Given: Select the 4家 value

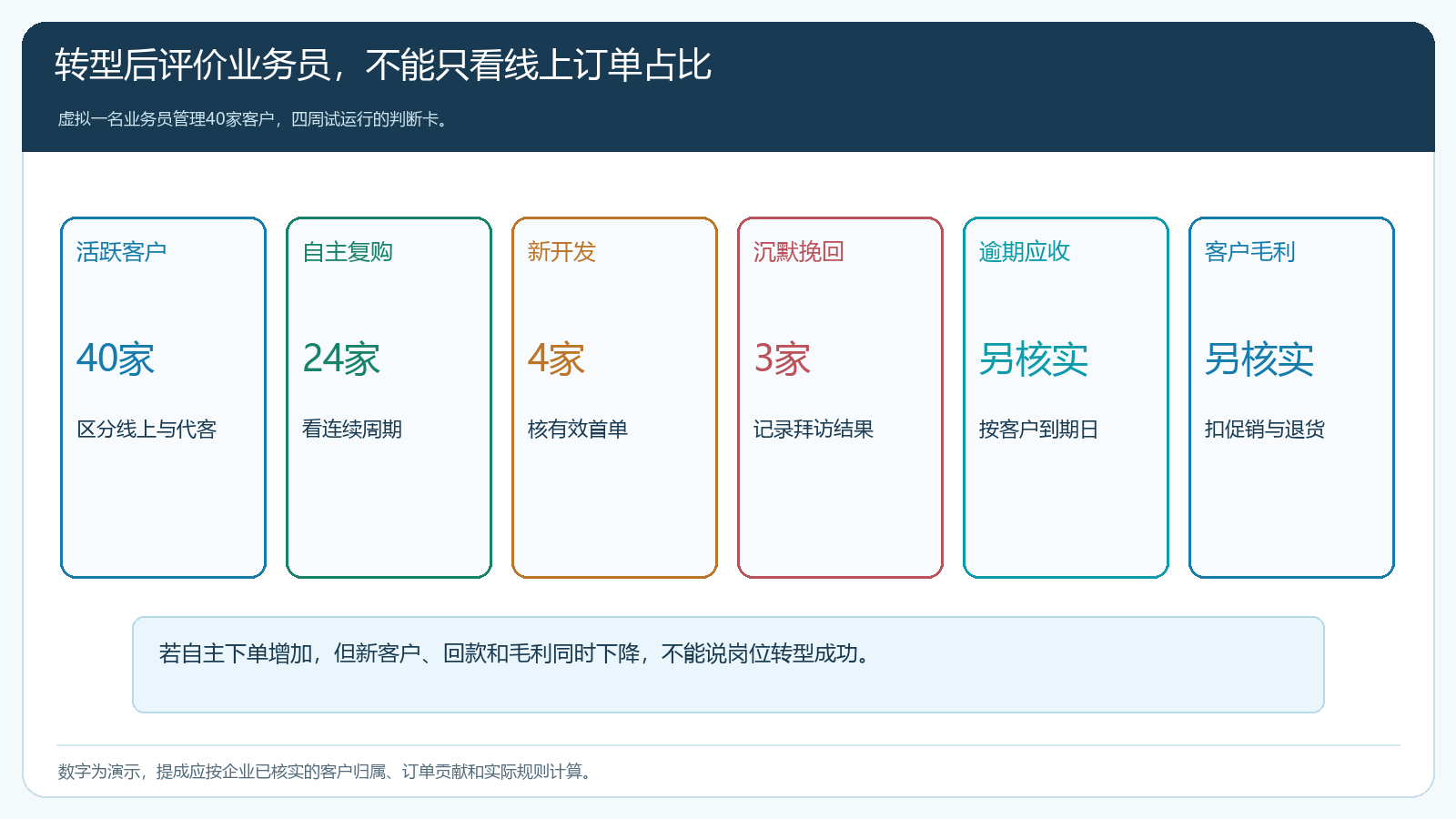Looking at the screenshot, I should 556,359.
